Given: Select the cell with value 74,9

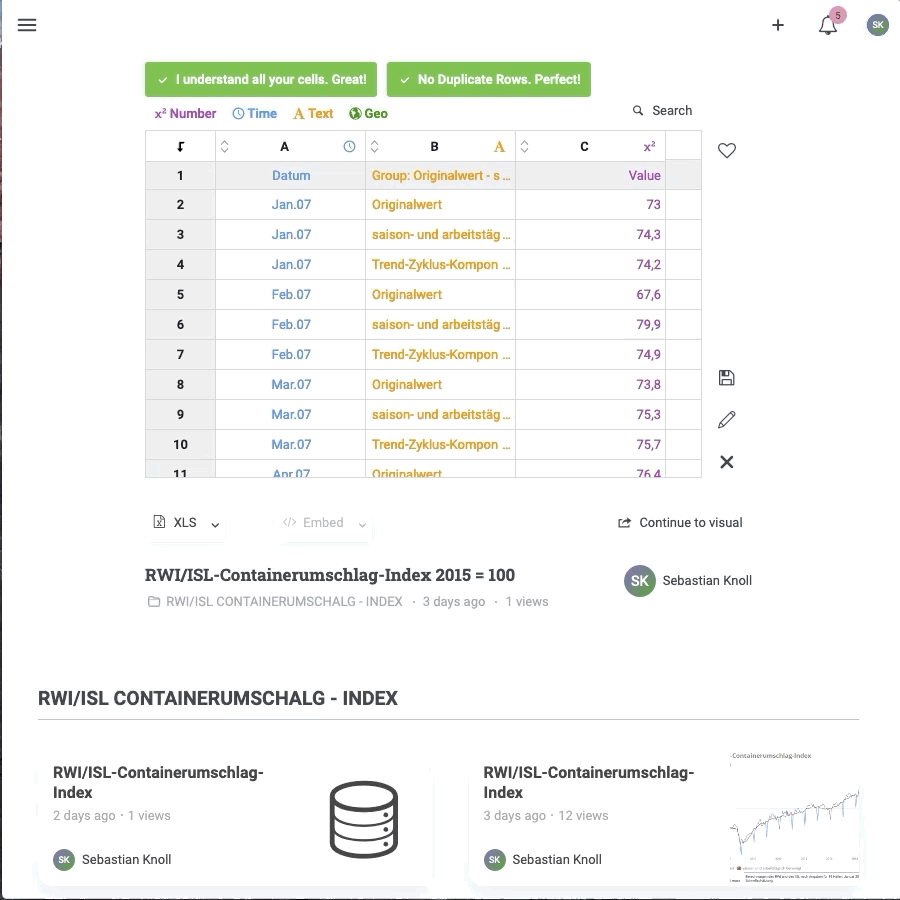Looking at the screenshot, I should click(590, 354).
